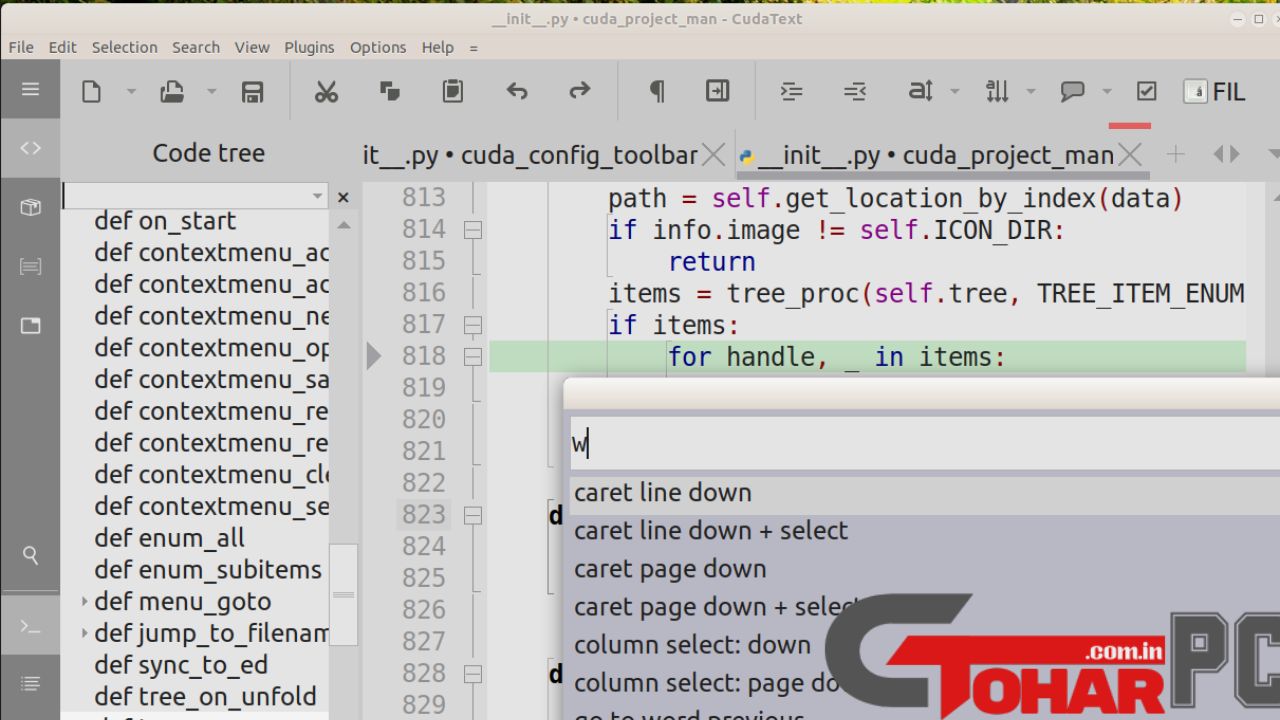Open the Console prompt sidebar icon
This screenshot has height=720, width=1280.
click(30, 627)
